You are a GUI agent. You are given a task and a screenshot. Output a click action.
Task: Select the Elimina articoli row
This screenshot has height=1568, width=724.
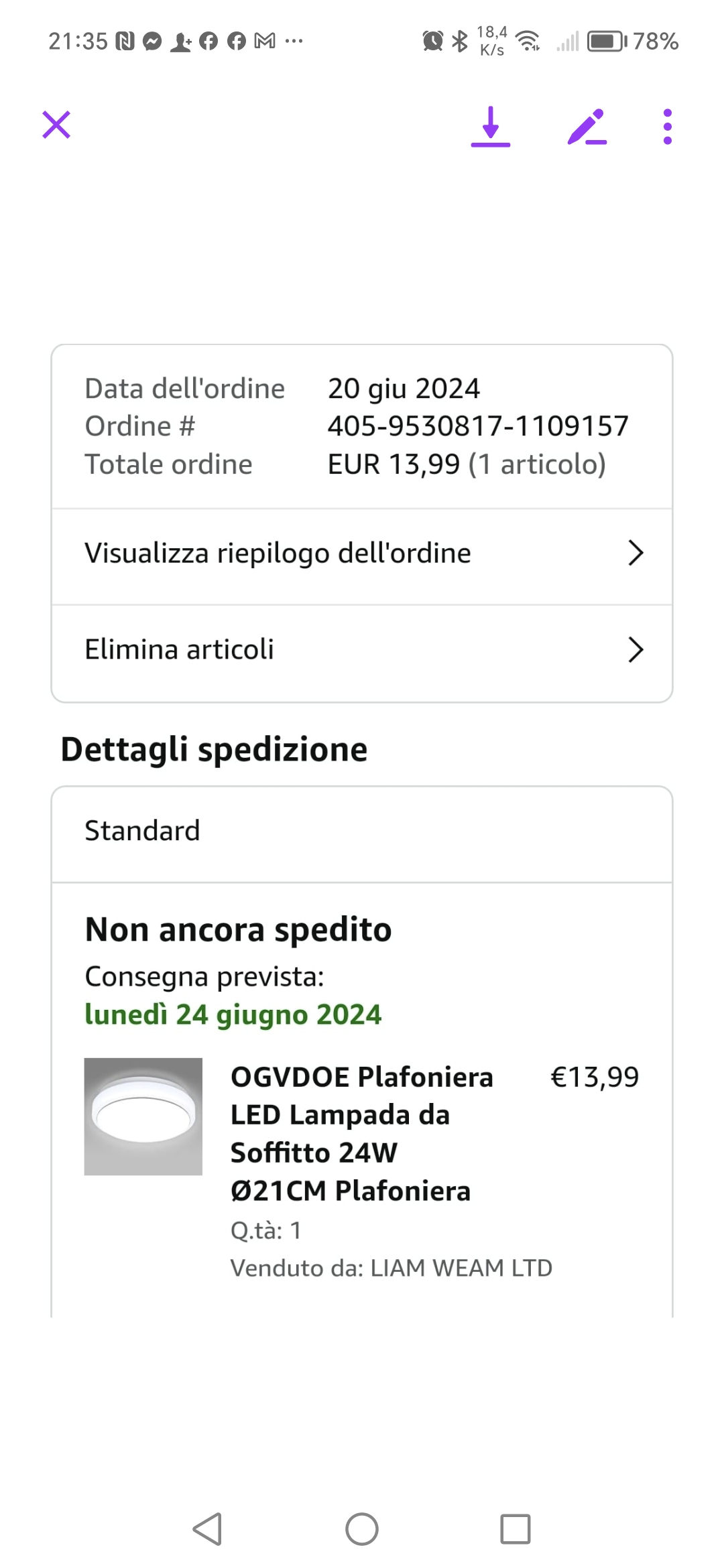coord(180,650)
